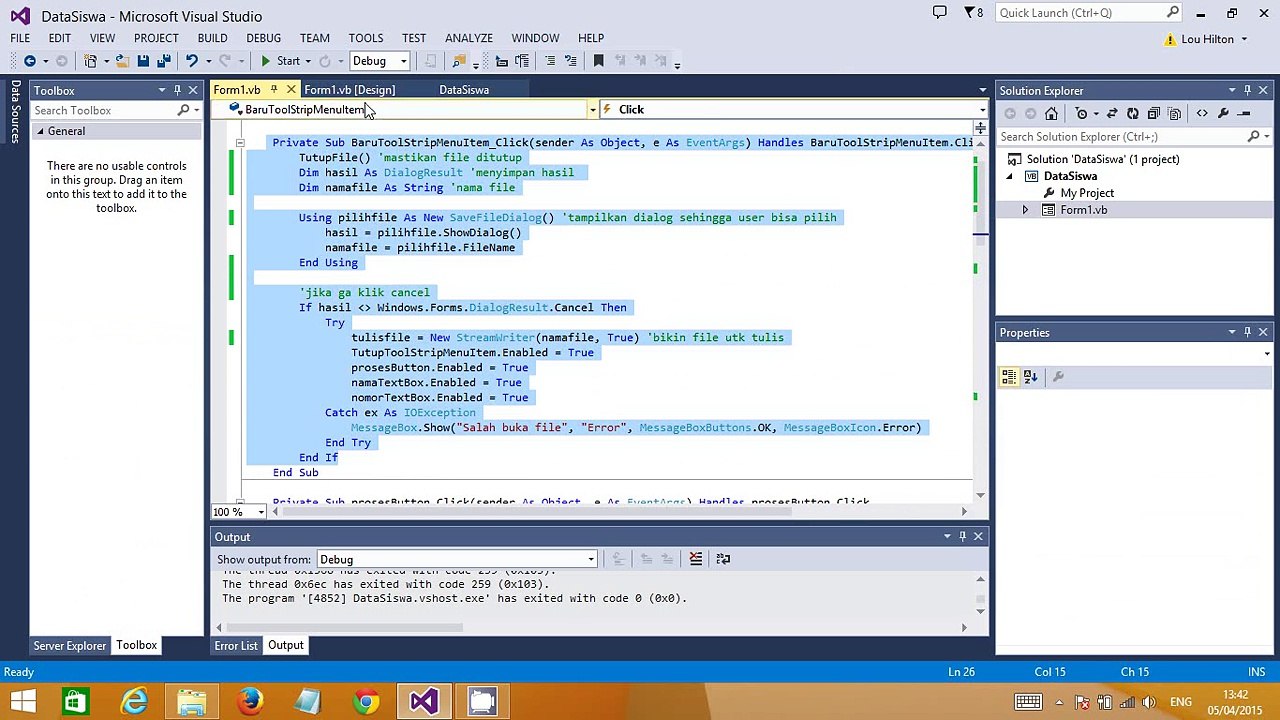Collapse the DataSiswa project node
Image resolution: width=1280 pixels, height=720 pixels.
(1009, 177)
